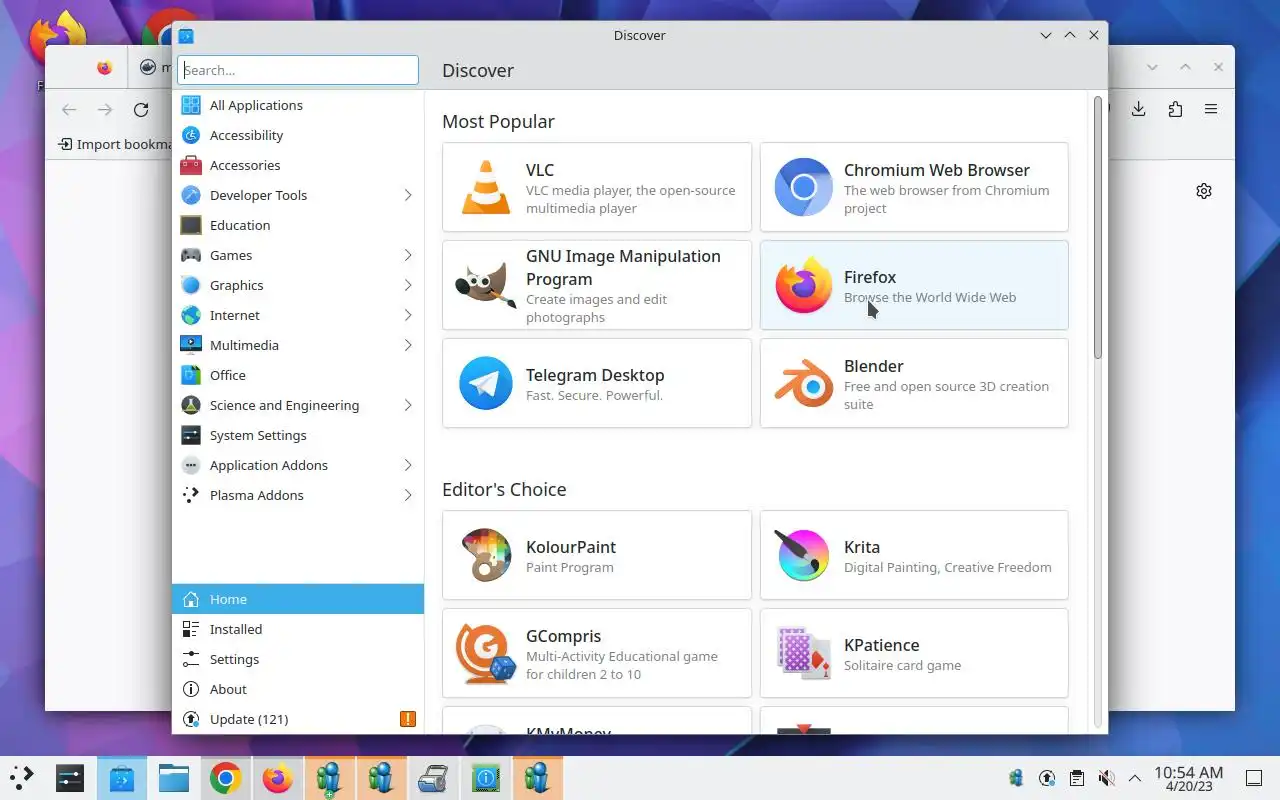The width and height of the screenshot is (1280, 800).
Task: Open the Installed applications page
Action: point(298,629)
